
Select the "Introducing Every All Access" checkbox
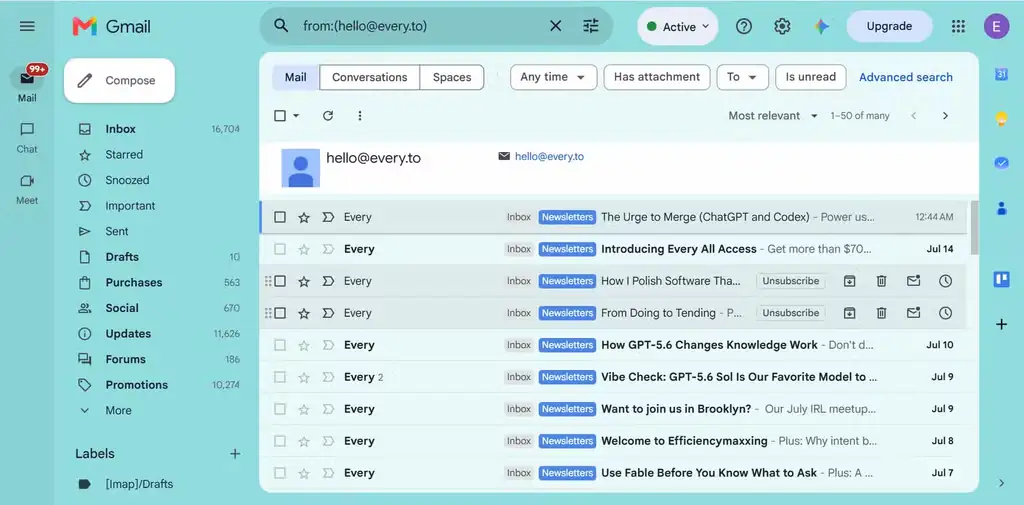coord(280,249)
